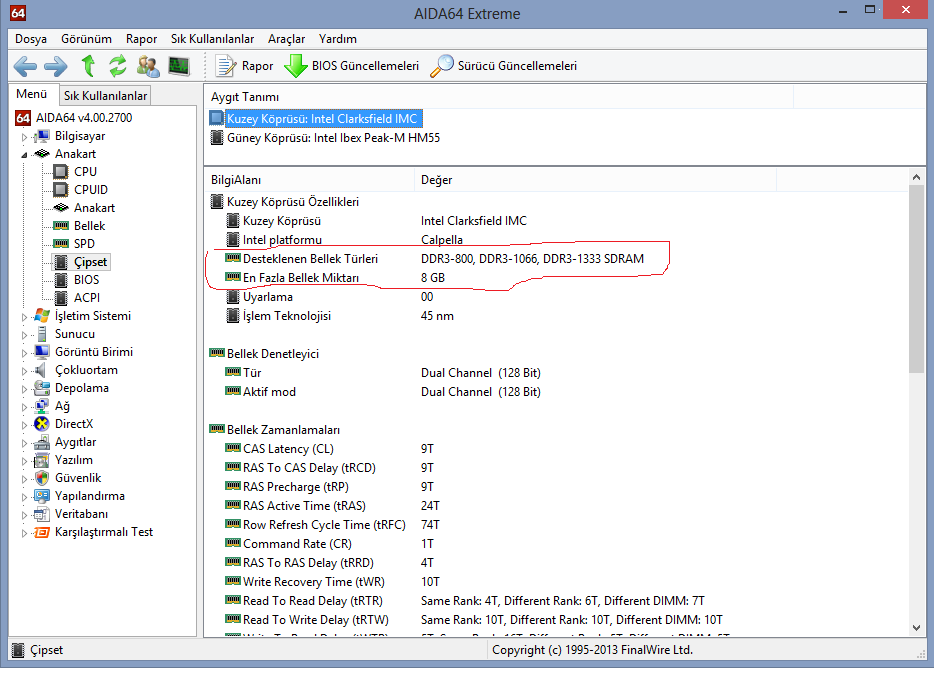Switch to the Sık Kullanılanlar tab
This screenshot has height=687, width=934.
pos(105,96)
